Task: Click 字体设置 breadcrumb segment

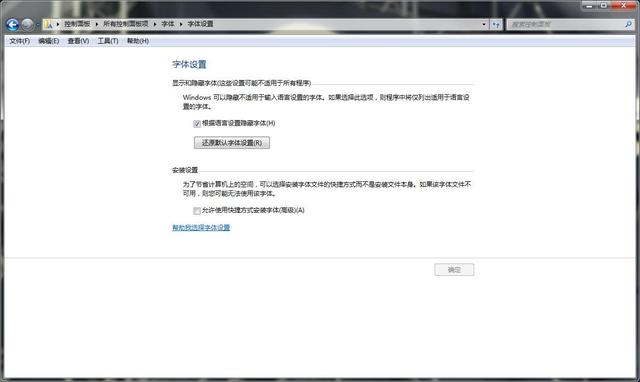Action: coord(200,24)
